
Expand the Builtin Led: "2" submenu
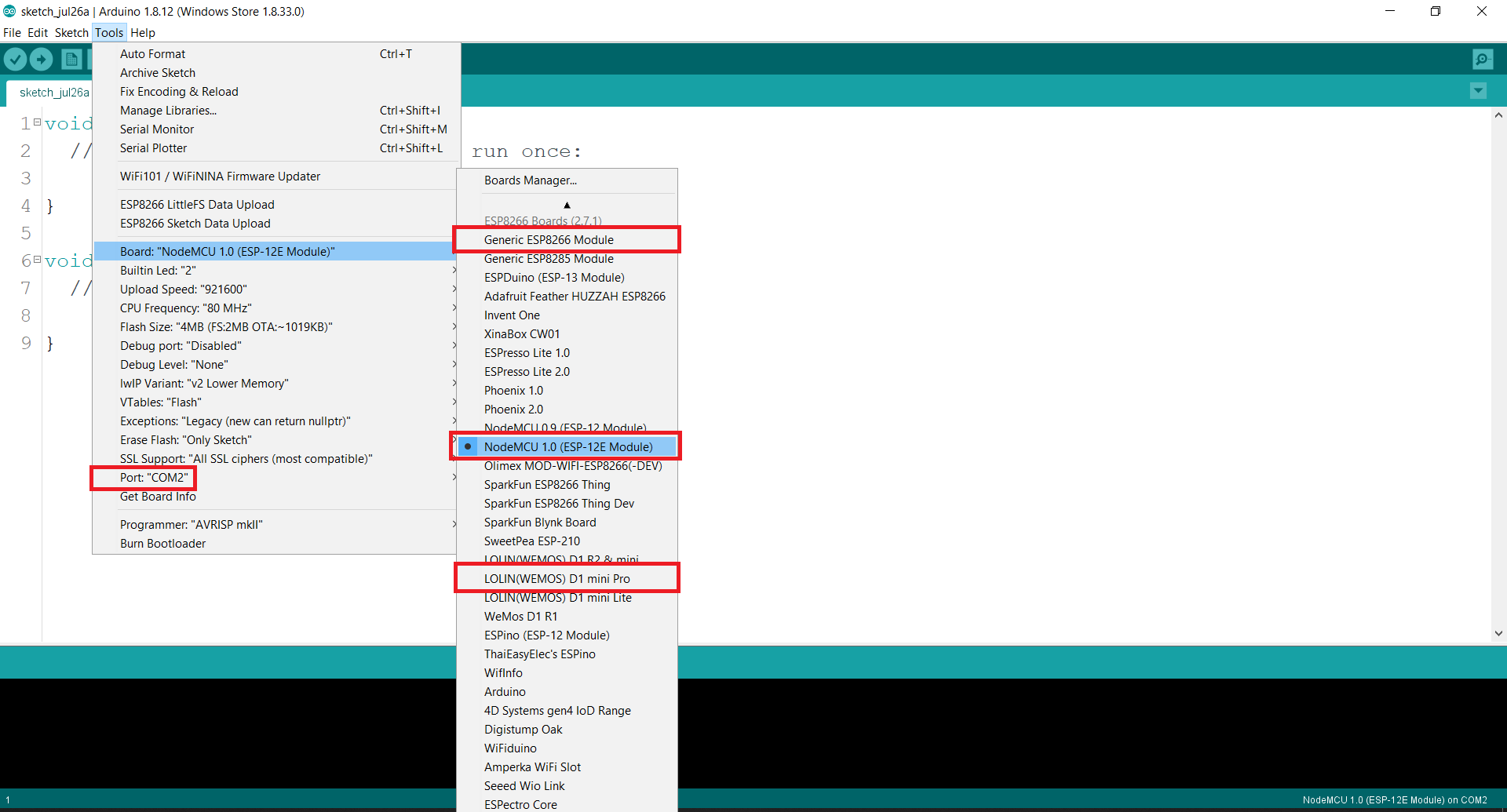[x=275, y=271]
